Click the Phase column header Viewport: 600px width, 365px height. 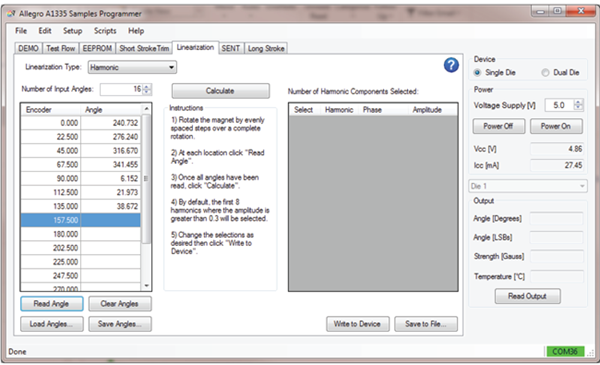tap(372, 110)
